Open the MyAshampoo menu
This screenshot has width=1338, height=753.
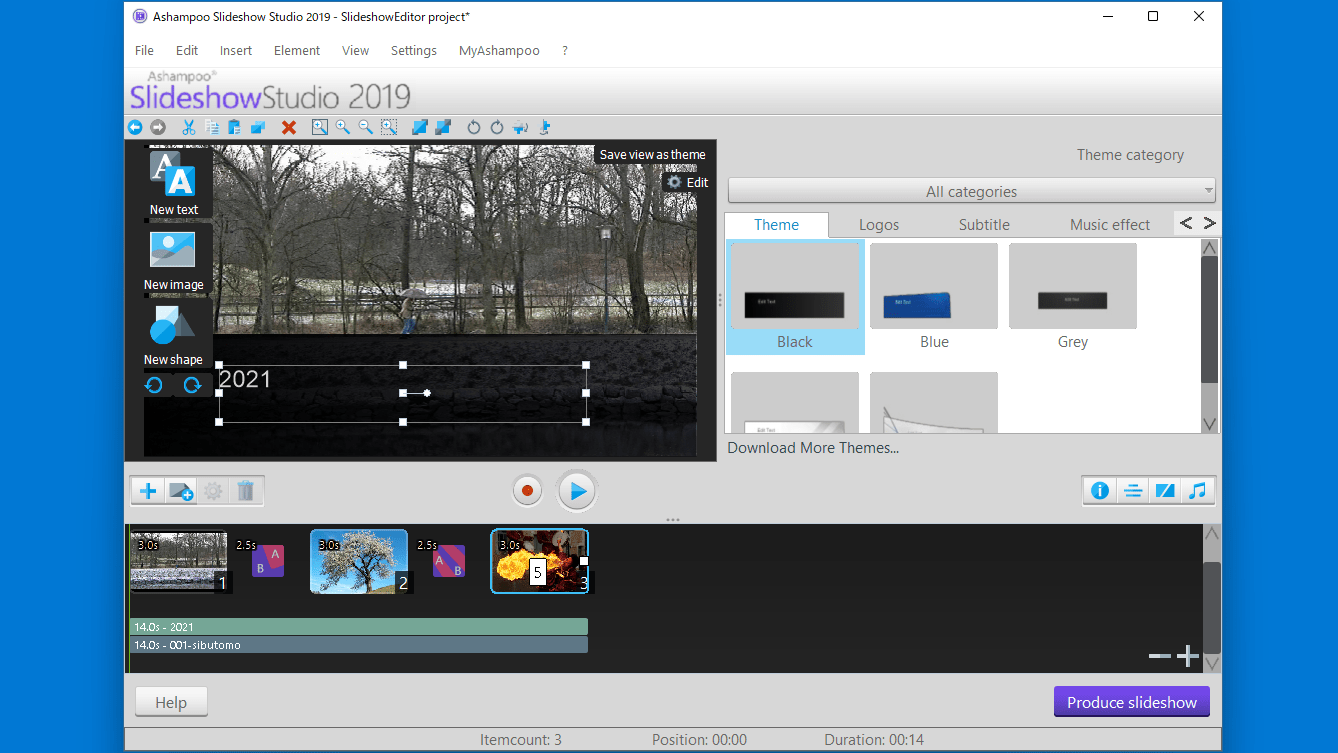pyautogui.click(x=499, y=50)
